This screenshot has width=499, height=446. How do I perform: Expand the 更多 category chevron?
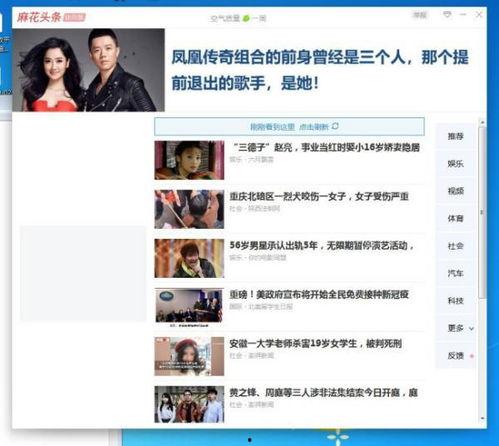471,329
